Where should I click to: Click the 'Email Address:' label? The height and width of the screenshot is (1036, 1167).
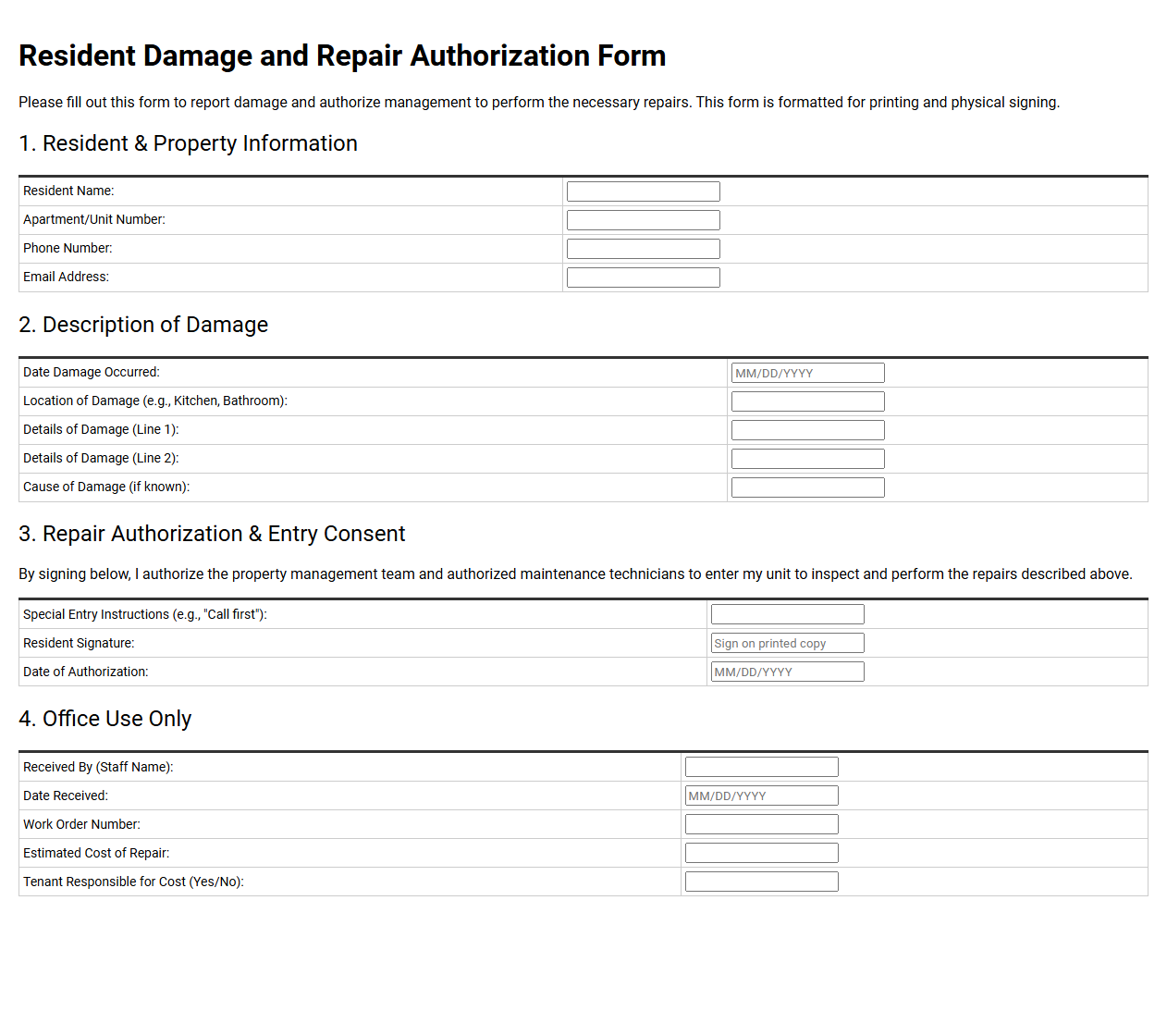click(66, 277)
